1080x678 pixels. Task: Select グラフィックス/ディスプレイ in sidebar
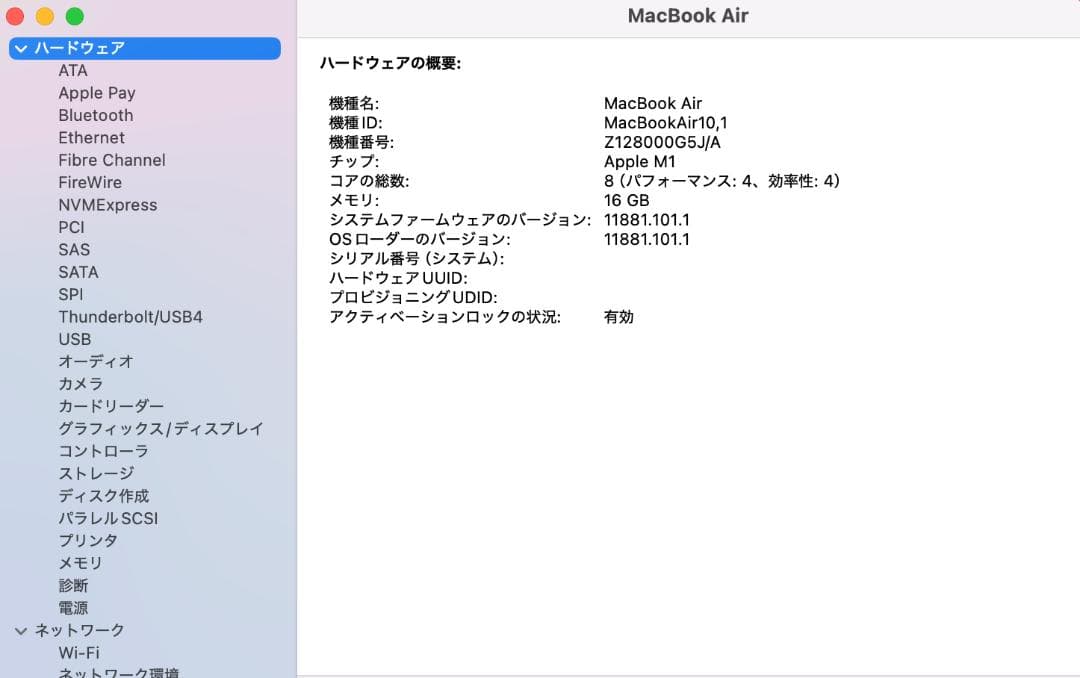(x=162, y=428)
